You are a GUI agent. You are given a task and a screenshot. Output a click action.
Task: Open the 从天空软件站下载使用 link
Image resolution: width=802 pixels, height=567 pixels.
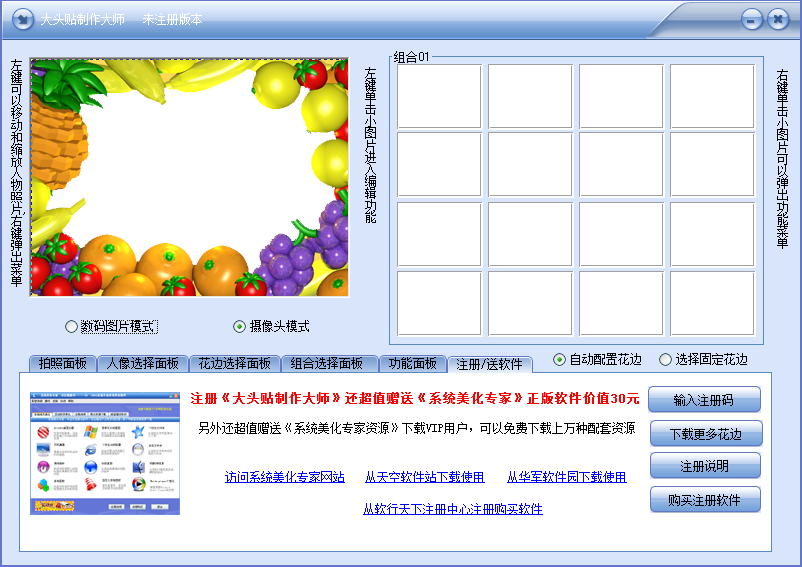pyautogui.click(x=424, y=477)
